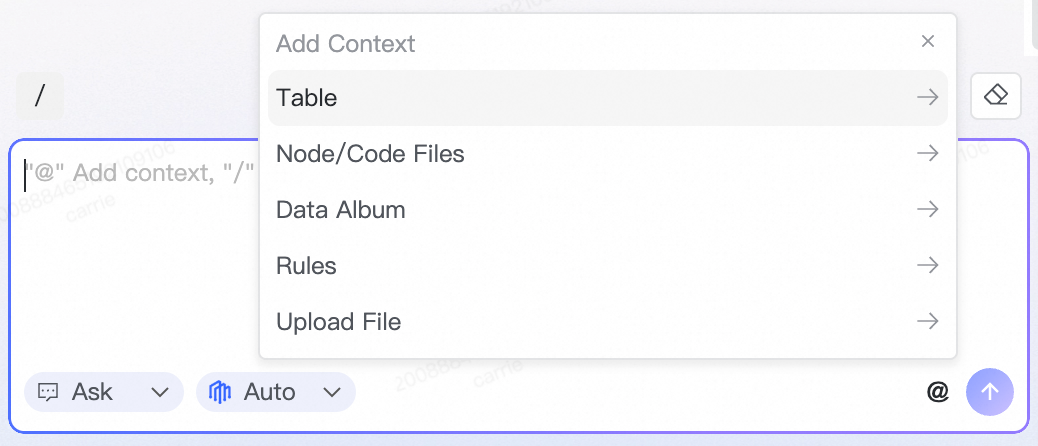The image size is (1038, 446).
Task: Choose Node/Code Files context option
Action: click(370, 154)
